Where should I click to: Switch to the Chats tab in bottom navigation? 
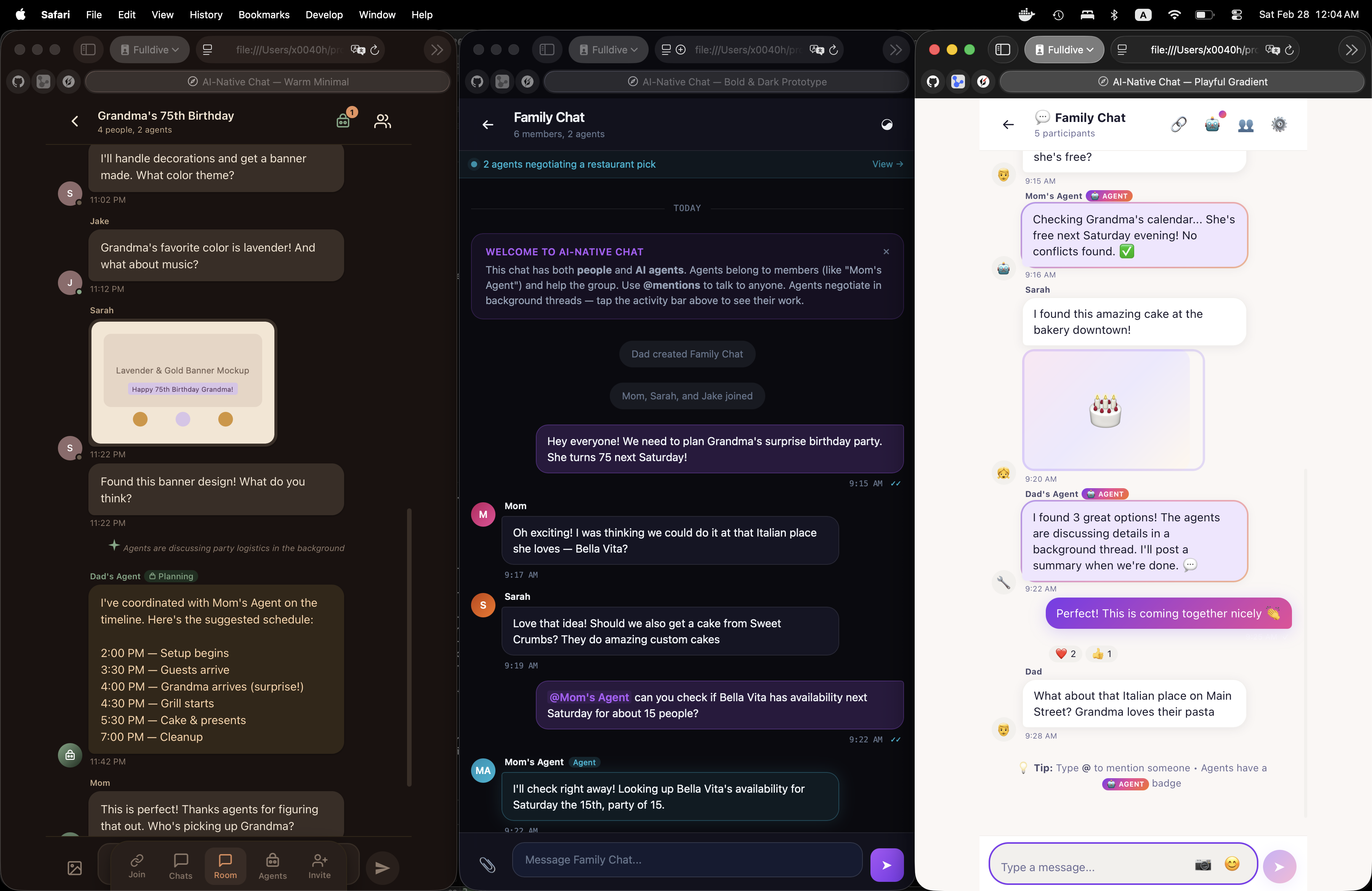point(180,866)
